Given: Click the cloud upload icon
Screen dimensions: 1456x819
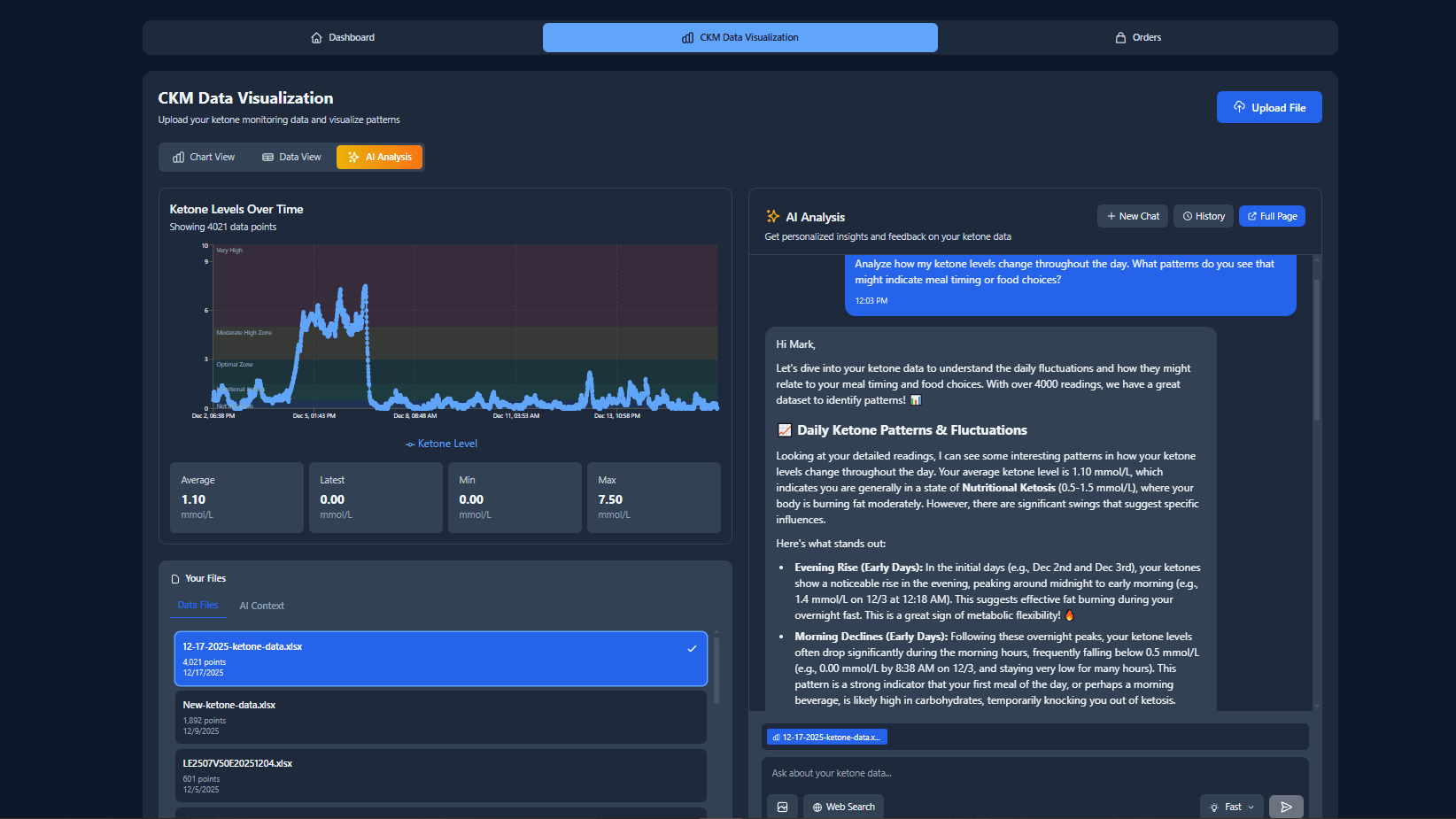Looking at the screenshot, I should [1239, 107].
